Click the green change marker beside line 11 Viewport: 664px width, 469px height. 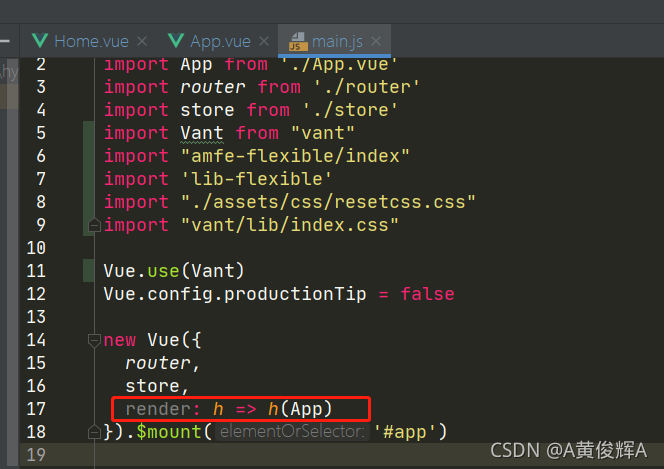tap(89, 271)
